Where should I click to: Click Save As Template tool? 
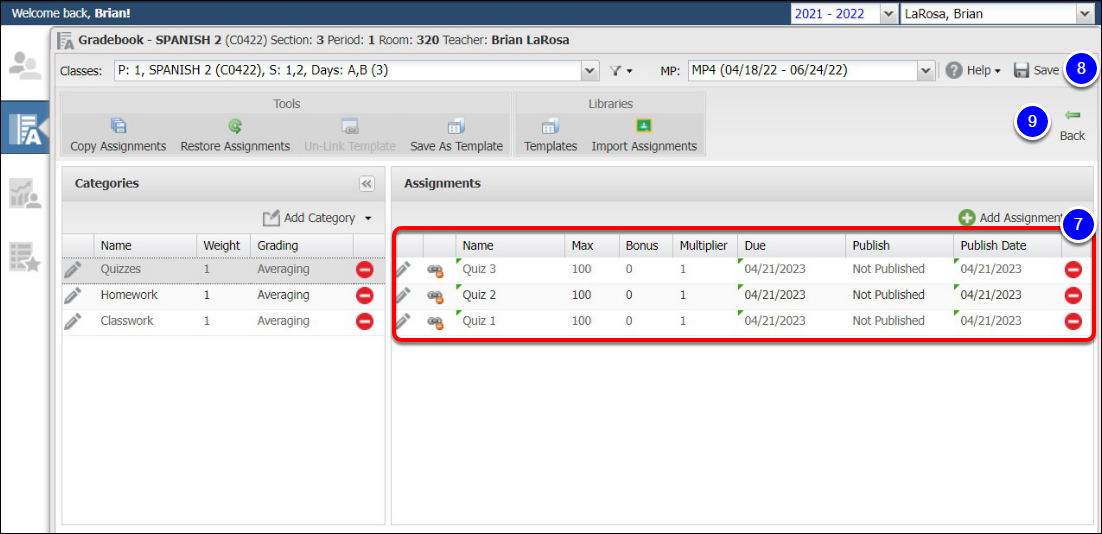457,136
